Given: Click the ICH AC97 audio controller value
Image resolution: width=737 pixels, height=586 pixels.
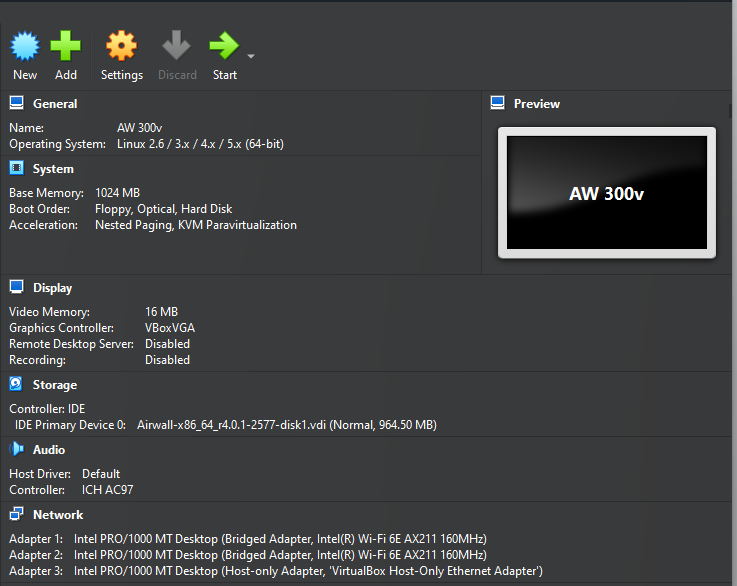Looking at the screenshot, I should [x=108, y=490].
